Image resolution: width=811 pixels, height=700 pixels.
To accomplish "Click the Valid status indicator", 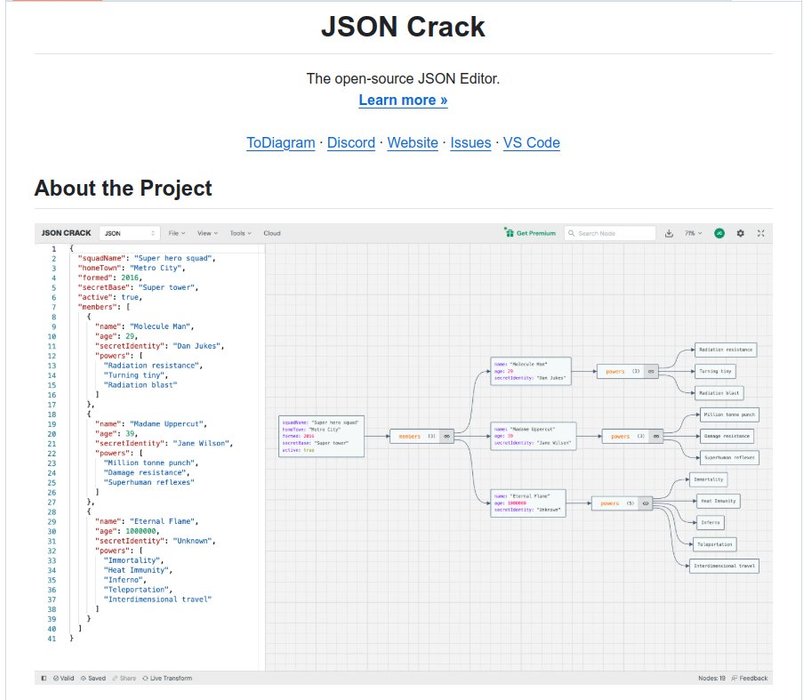I will (x=63, y=678).
